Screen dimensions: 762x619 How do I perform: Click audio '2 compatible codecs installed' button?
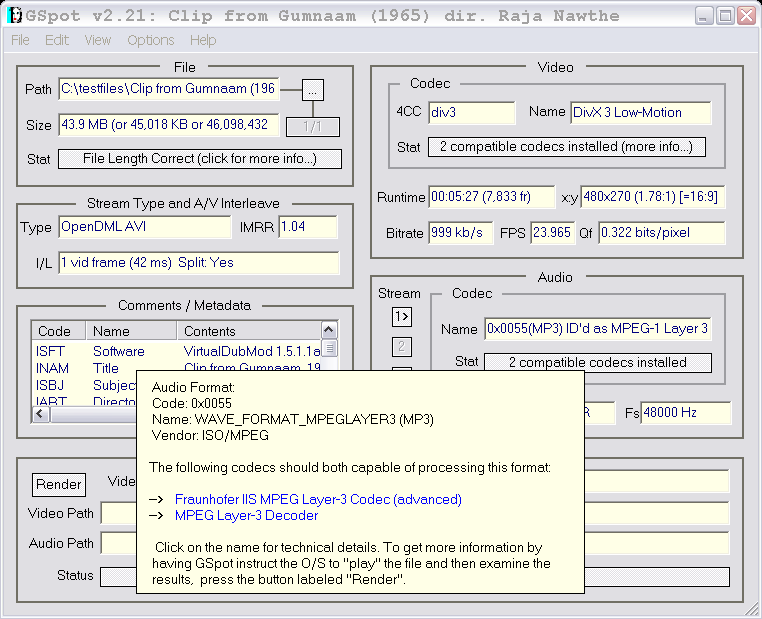coord(598,362)
